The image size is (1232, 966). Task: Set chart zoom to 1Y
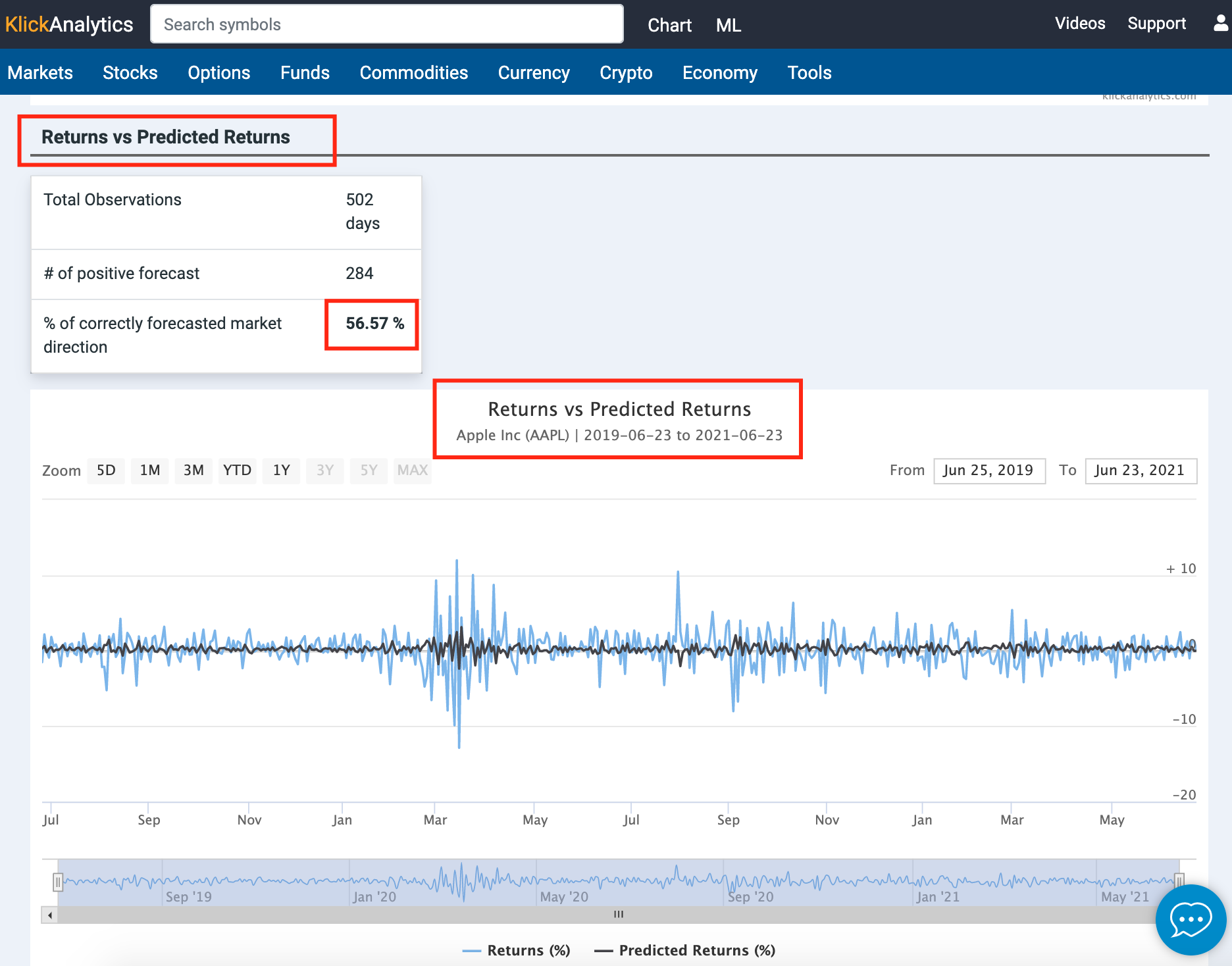pos(281,470)
